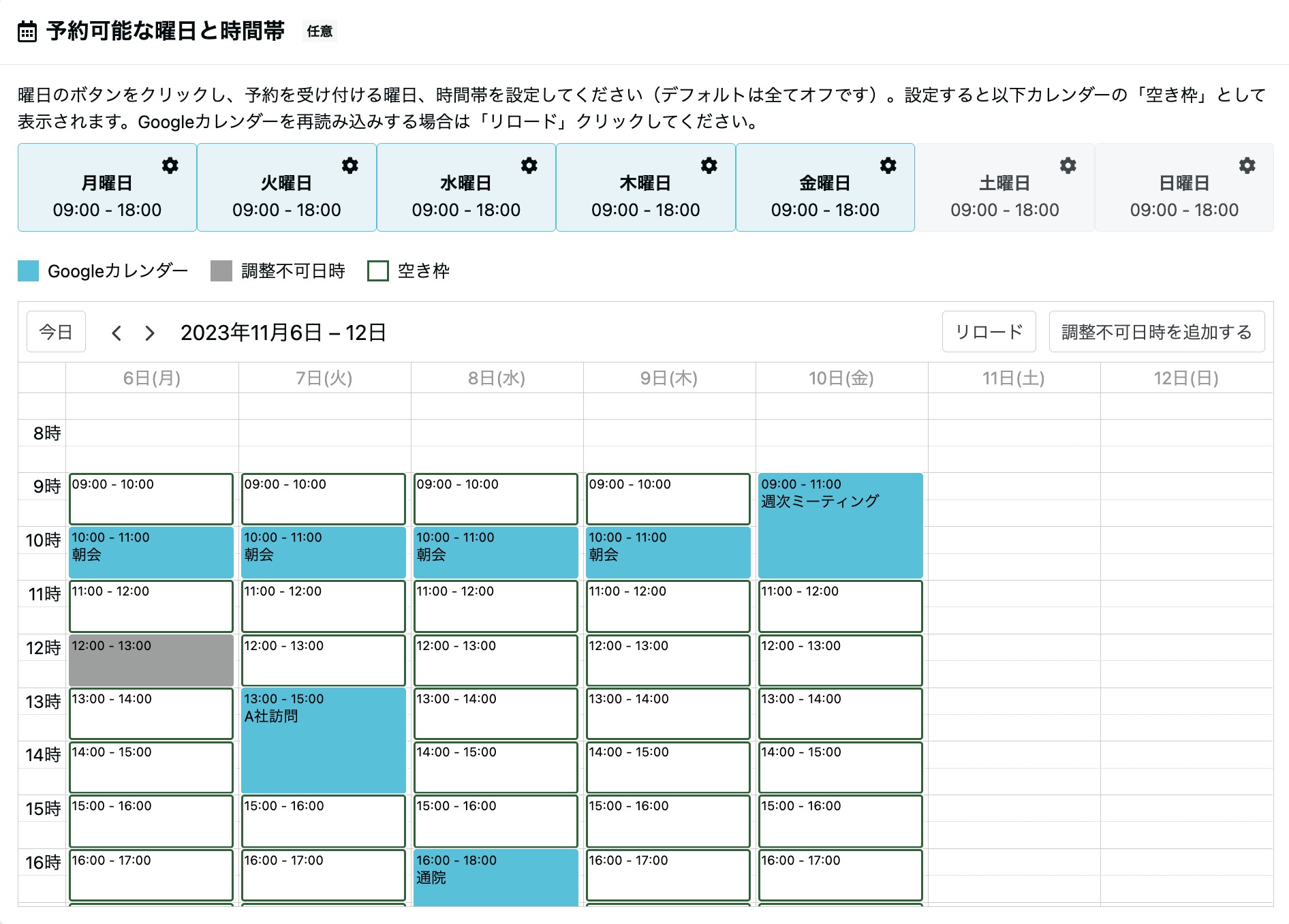1289x924 pixels.
Task: Go to the previous week with the left chevron
Action: pos(117,333)
